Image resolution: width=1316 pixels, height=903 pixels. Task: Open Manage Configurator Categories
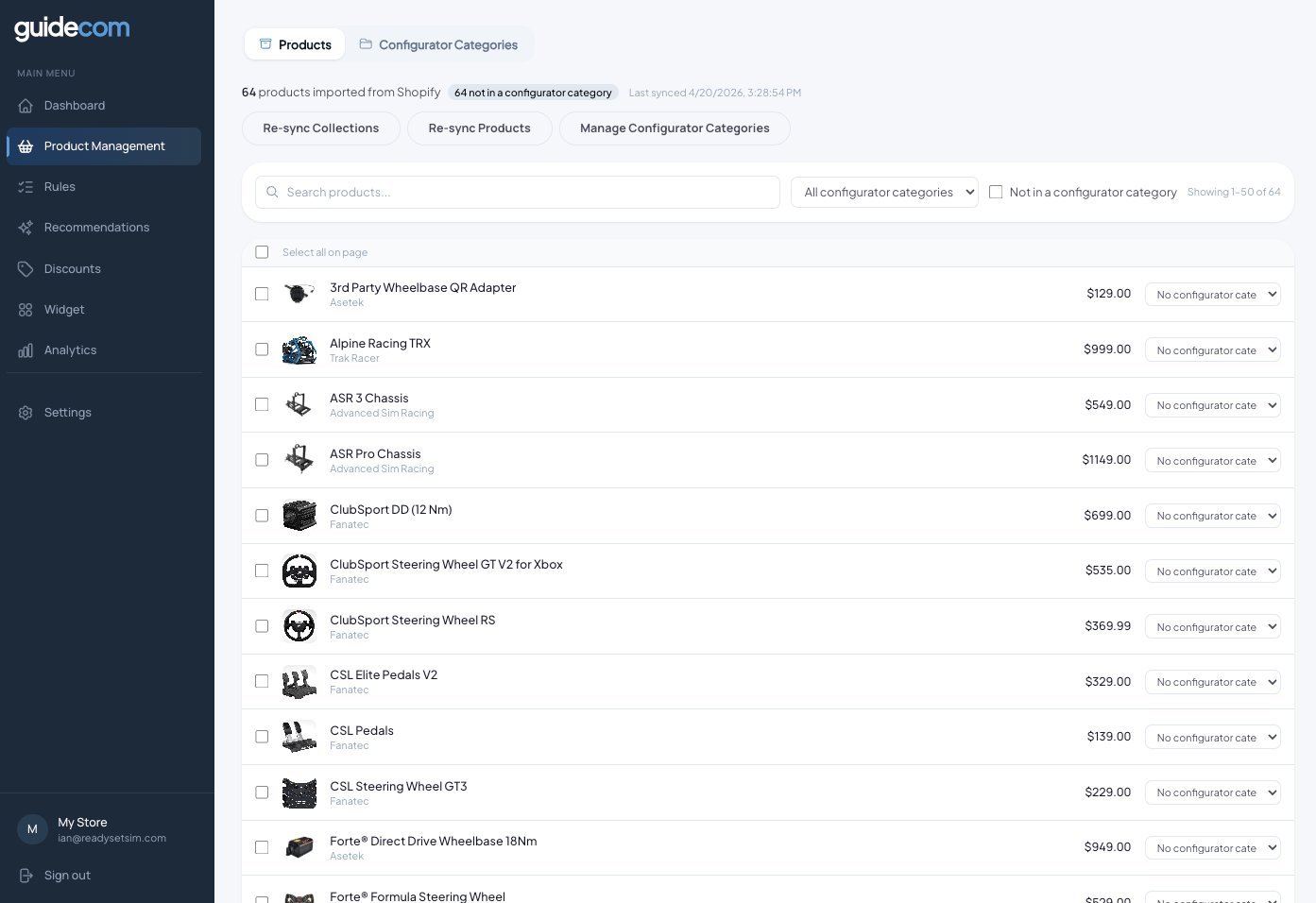[x=675, y=128]
